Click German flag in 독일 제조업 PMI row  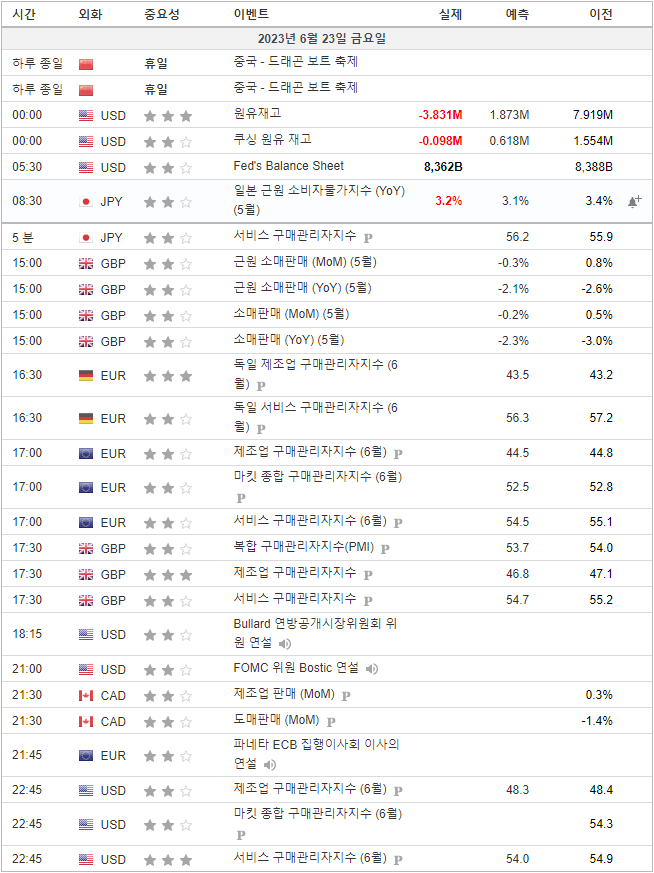point(86,376)
